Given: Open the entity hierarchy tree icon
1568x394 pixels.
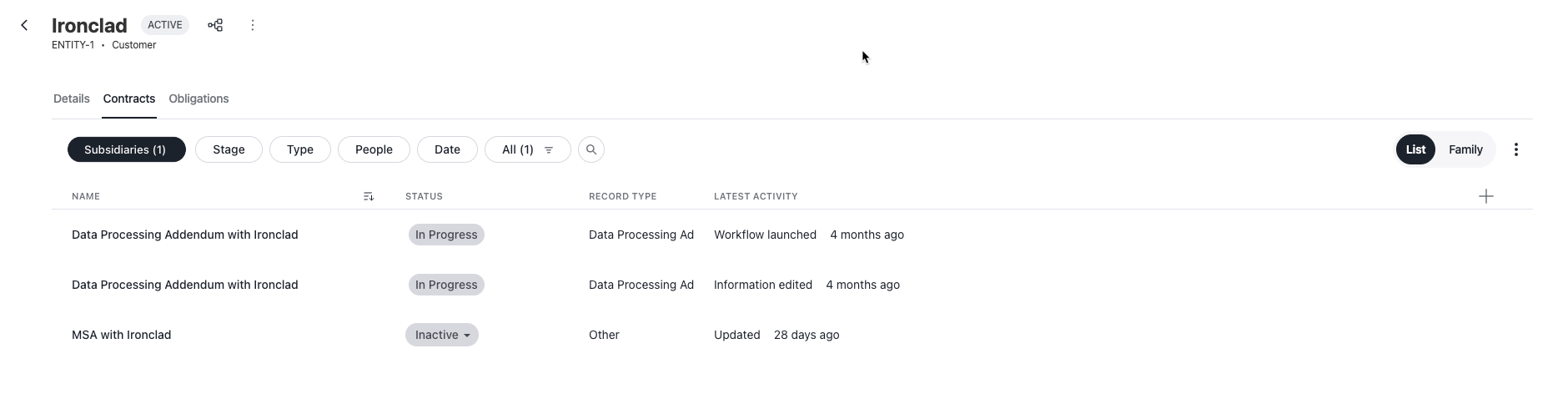Looking at the screenshot, I should 215,25.
